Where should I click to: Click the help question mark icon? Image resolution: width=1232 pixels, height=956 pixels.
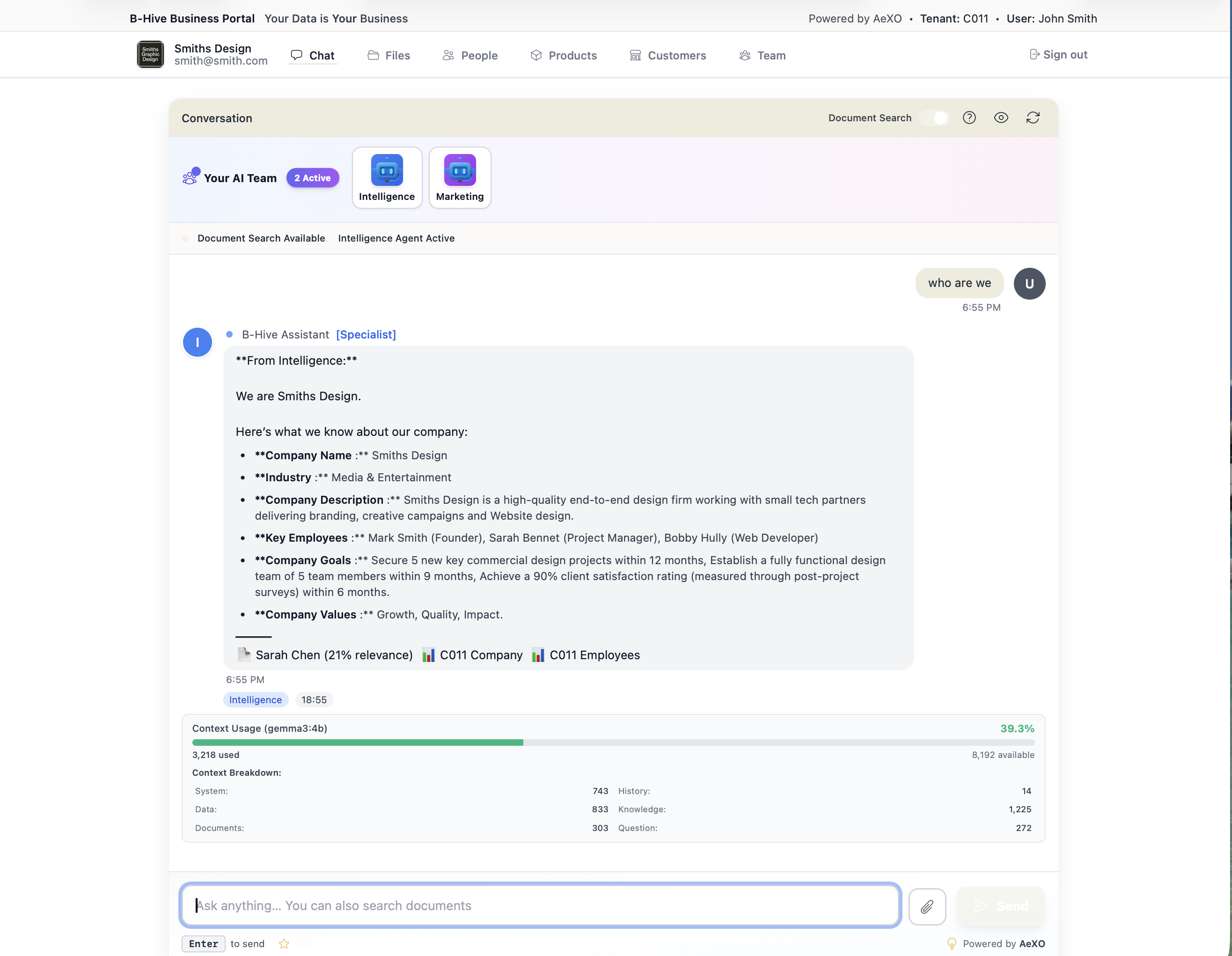point(969,118)
